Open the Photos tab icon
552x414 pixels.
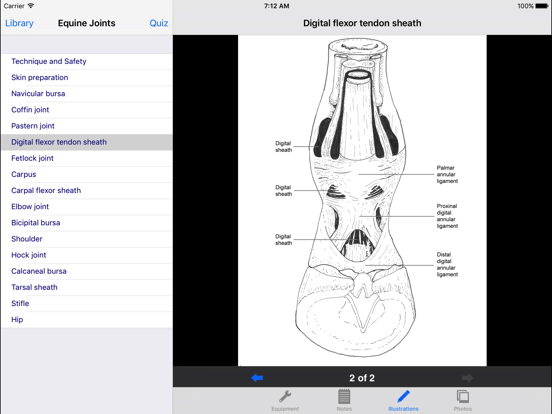(x=462, y=401)
